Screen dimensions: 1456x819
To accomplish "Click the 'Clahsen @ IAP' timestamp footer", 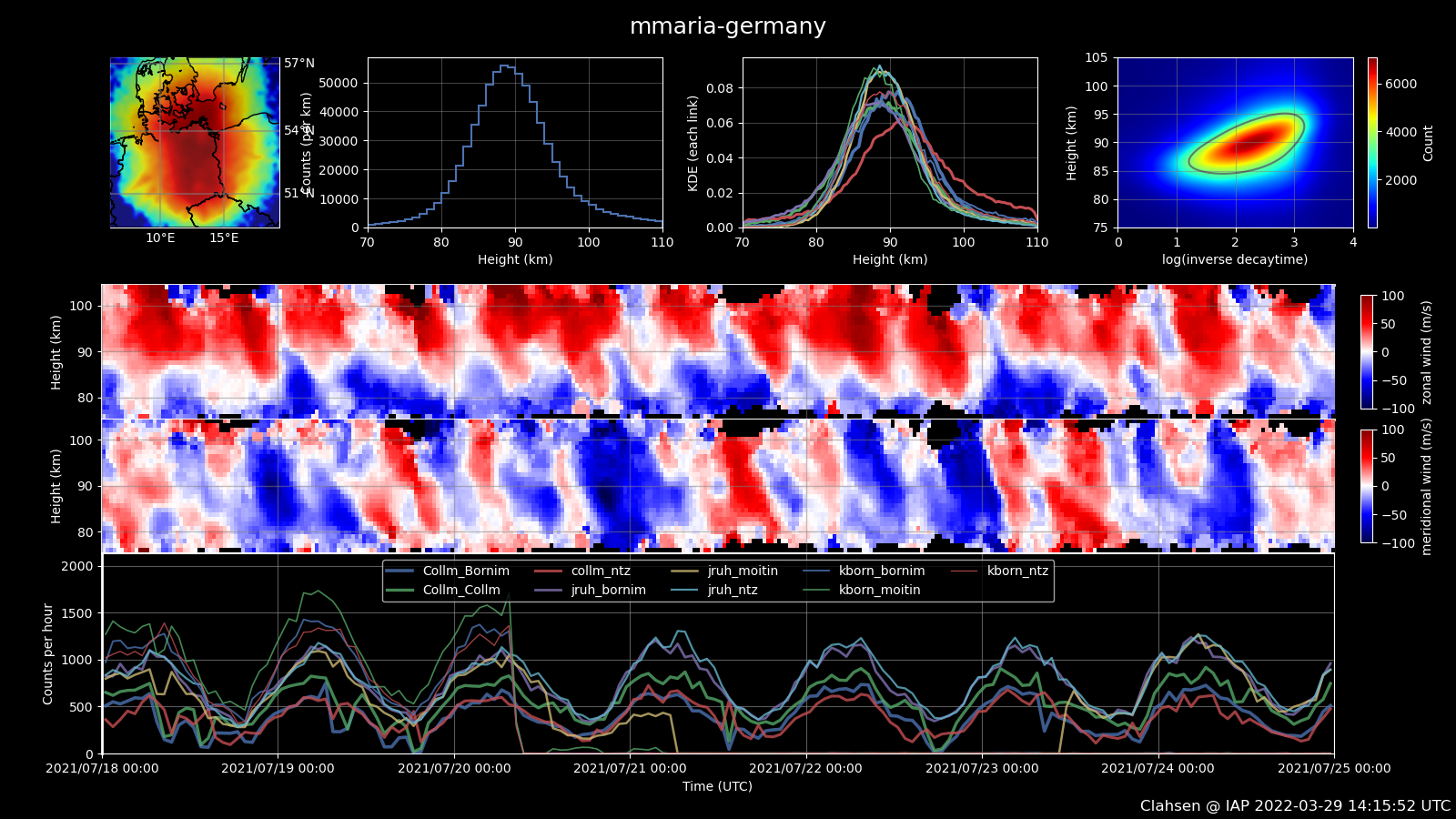I will pos(1295,806).
